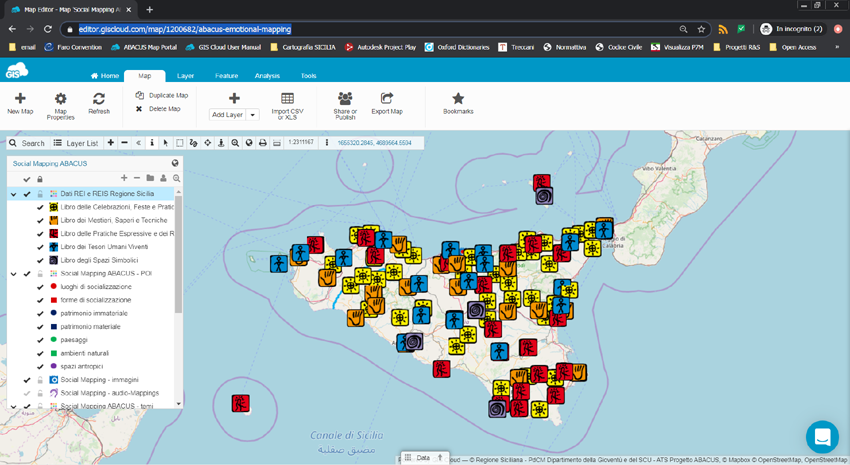Toggle the Layer List button
The image size is (850, 465).
tap(76, 143)
